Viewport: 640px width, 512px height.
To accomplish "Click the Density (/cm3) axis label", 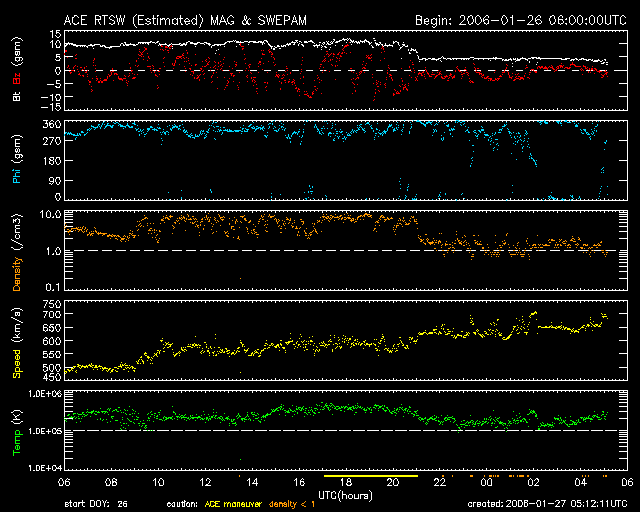I will [x=17, y=251].
